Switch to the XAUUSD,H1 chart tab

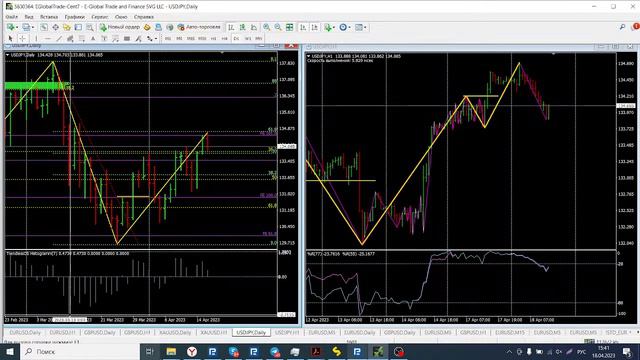tap(213, 333)
